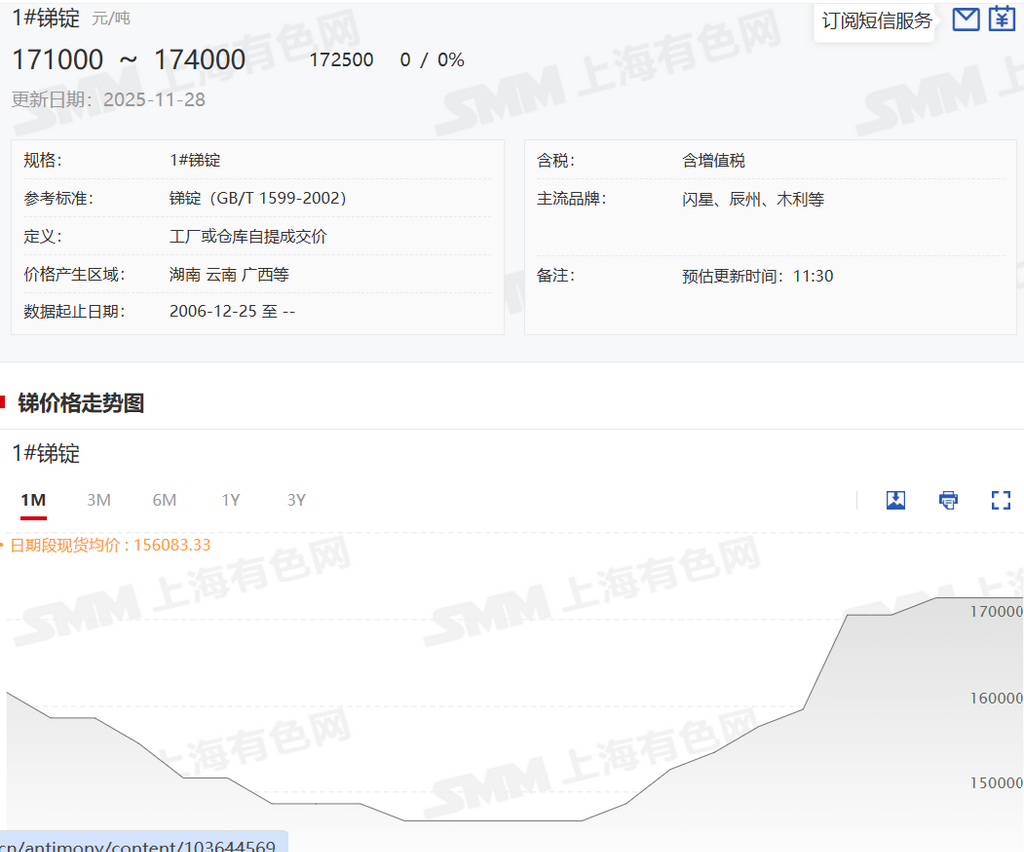Expand the chart to fullscreen
Viewport: 1024px width, 852px height.
(x=1000, y=500)
